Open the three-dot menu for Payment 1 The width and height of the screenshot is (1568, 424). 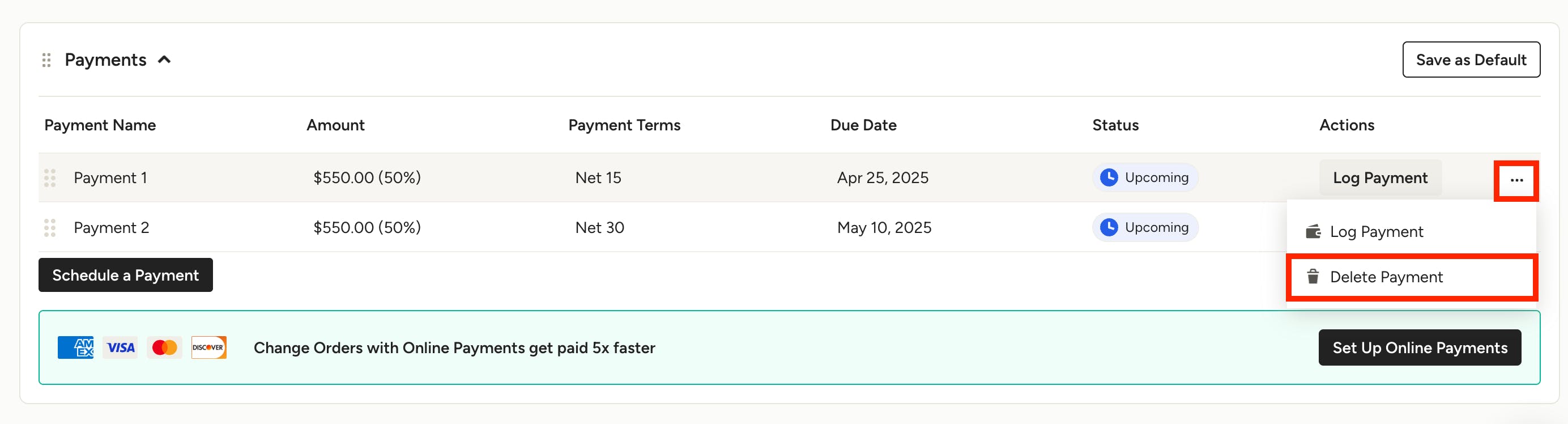pos(1516,180)
